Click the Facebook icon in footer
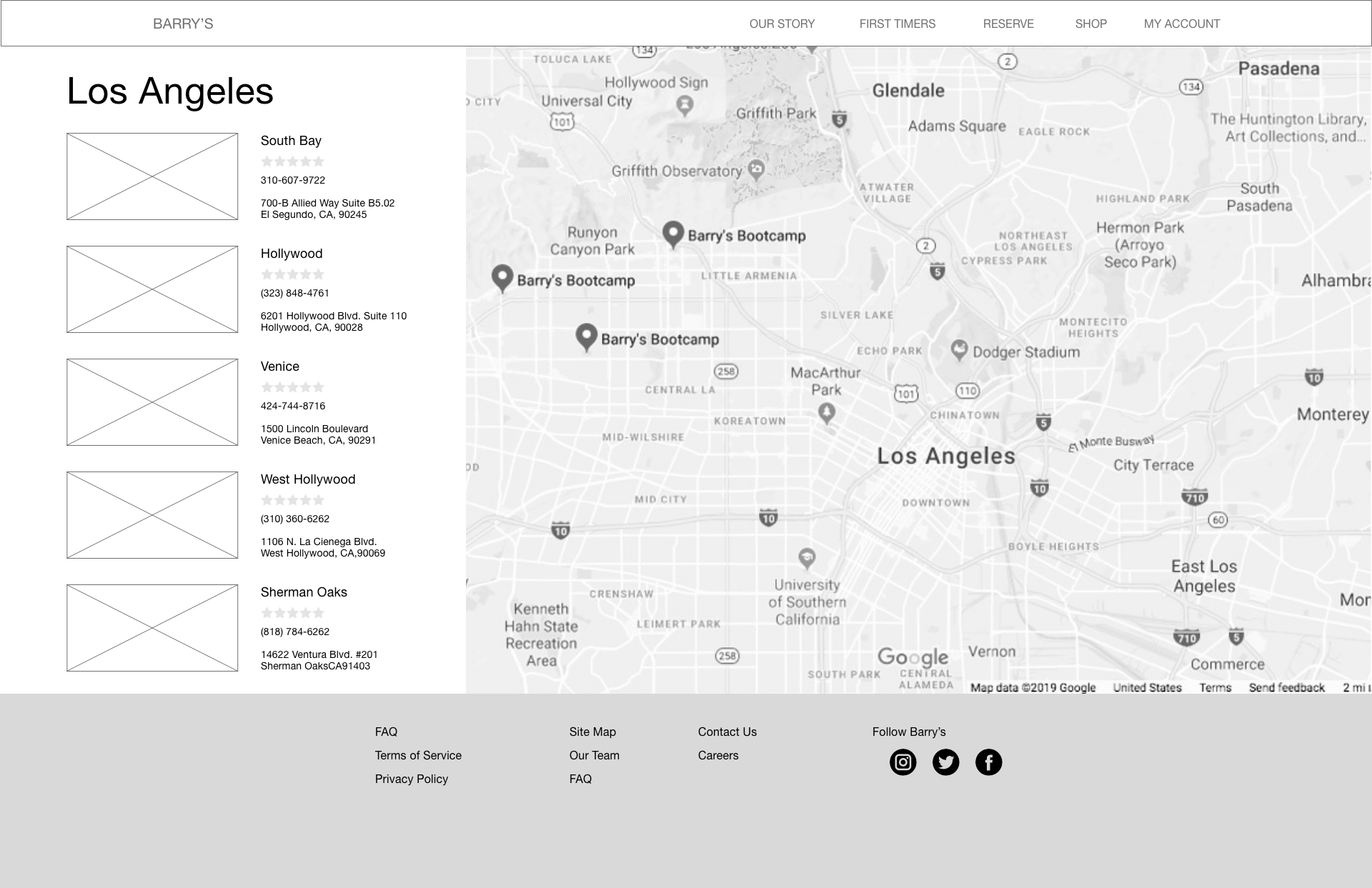The image size is (1372, 888). 988,762
